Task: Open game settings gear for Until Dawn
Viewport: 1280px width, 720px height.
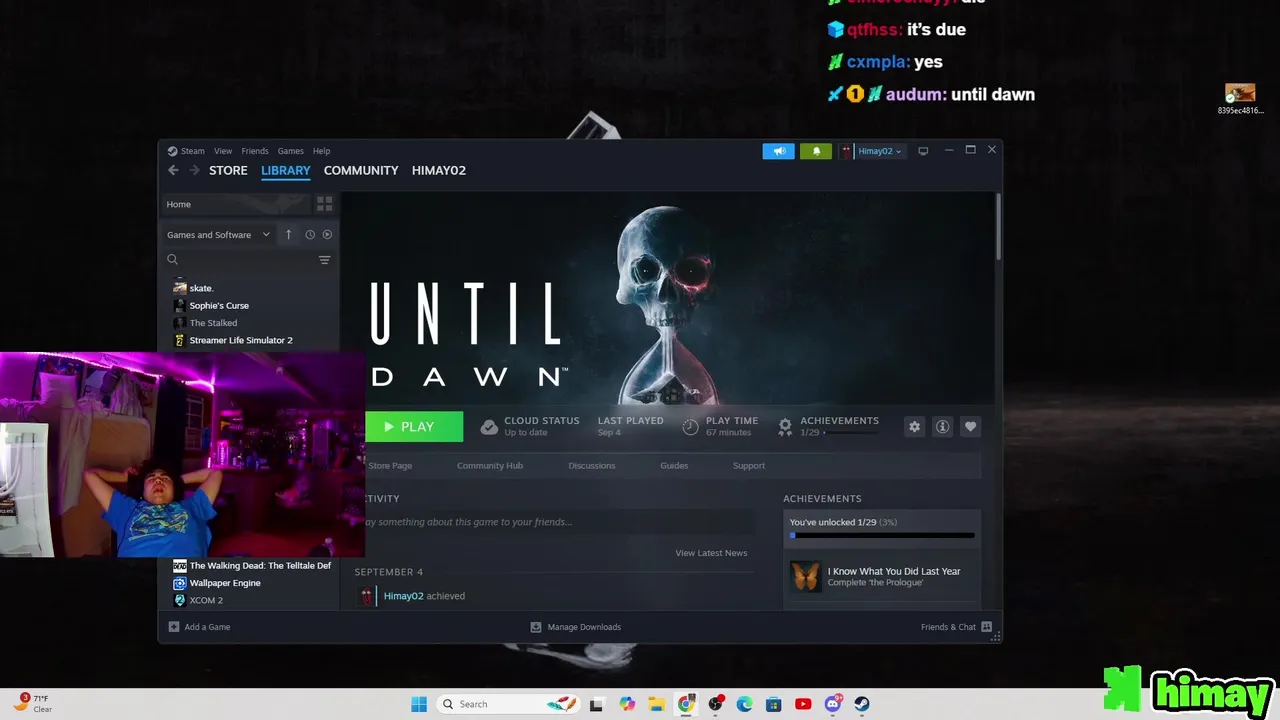Action: click(914, 427)
